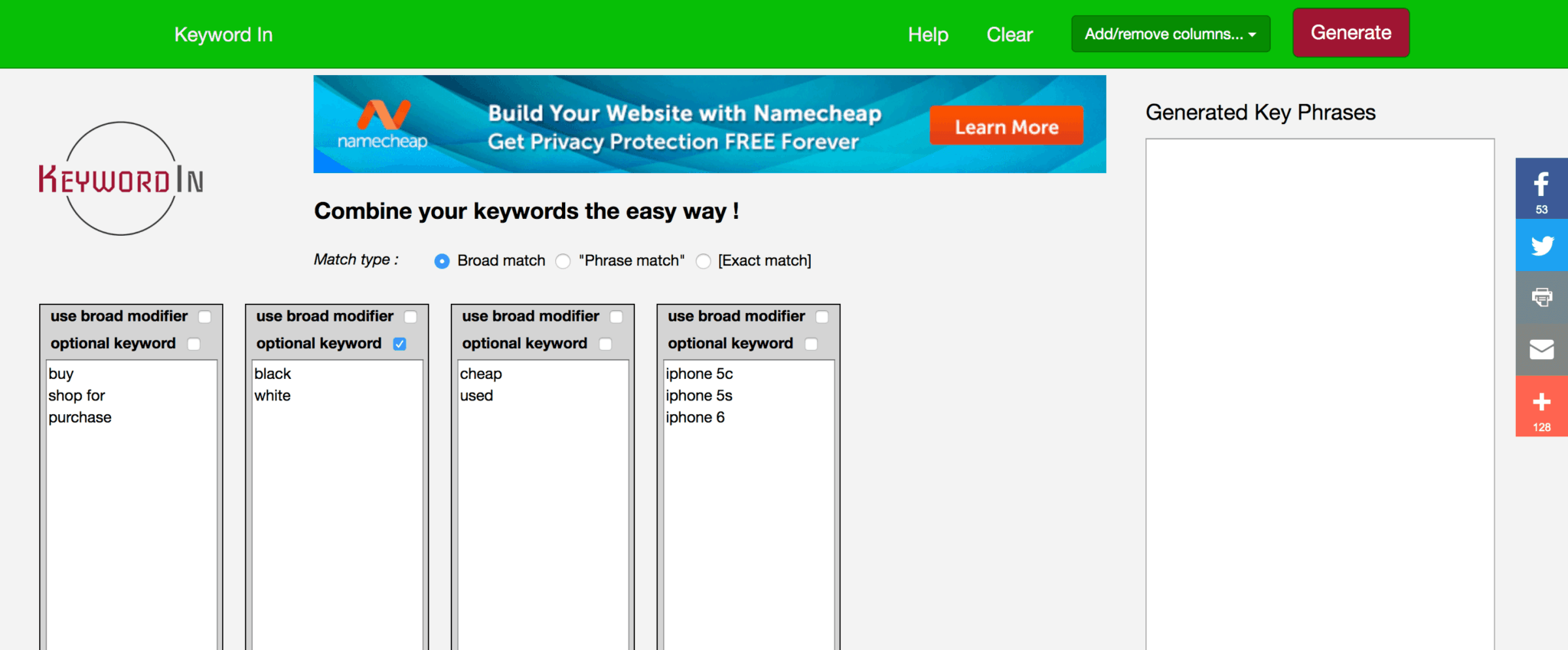This screenshot has width=1568, height=650.
Task: Click the 'buy' keyword line
Action: pos(61,374)
